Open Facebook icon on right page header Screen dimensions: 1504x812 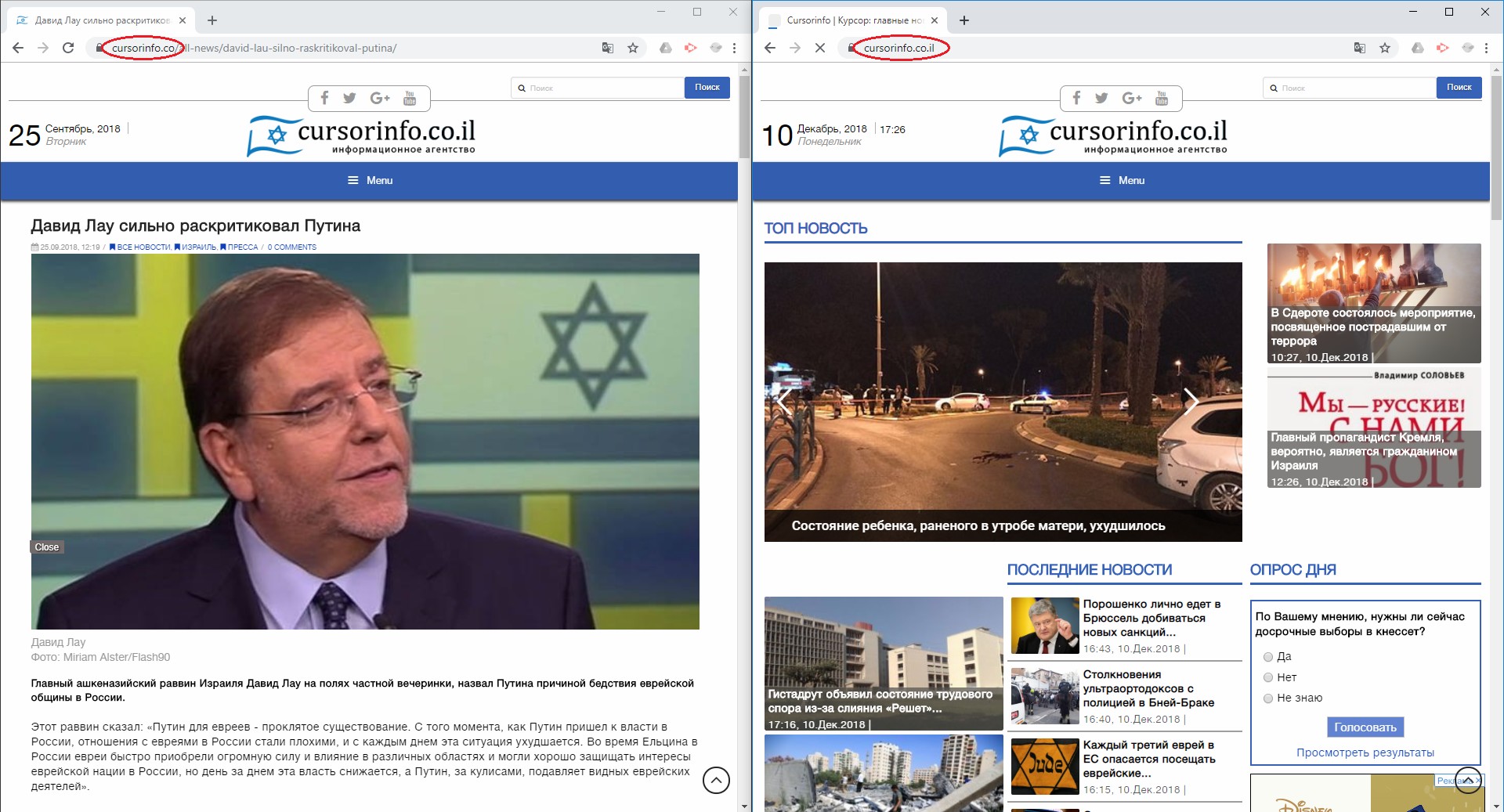click(1076, 98)
